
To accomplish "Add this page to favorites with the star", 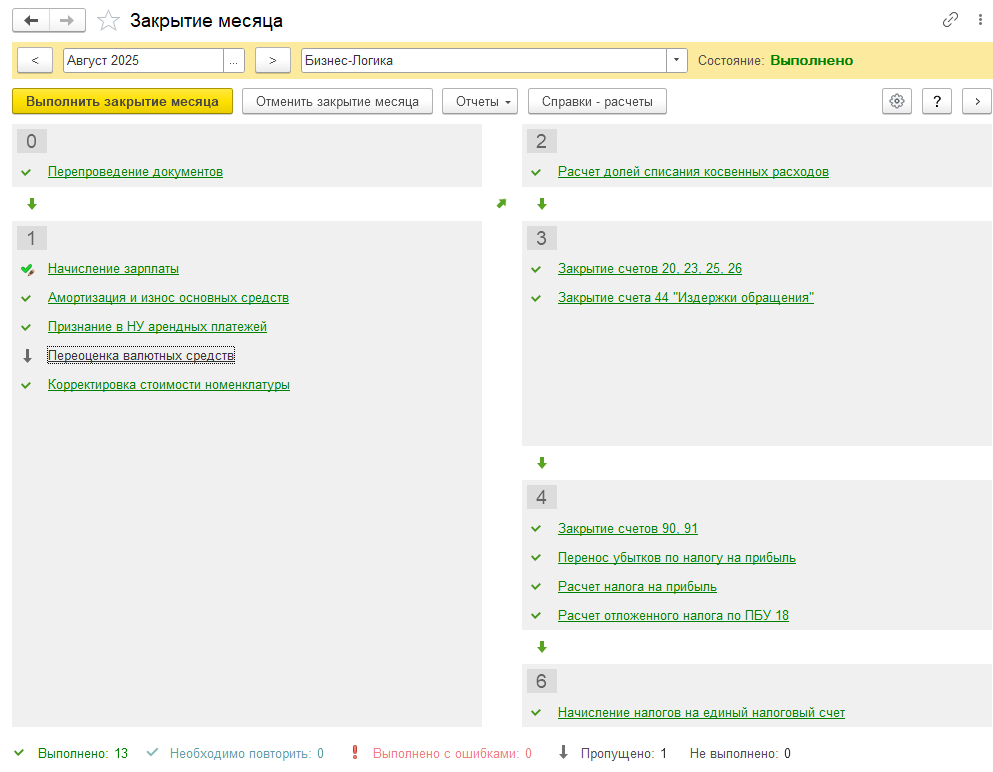I will (108, 21).
